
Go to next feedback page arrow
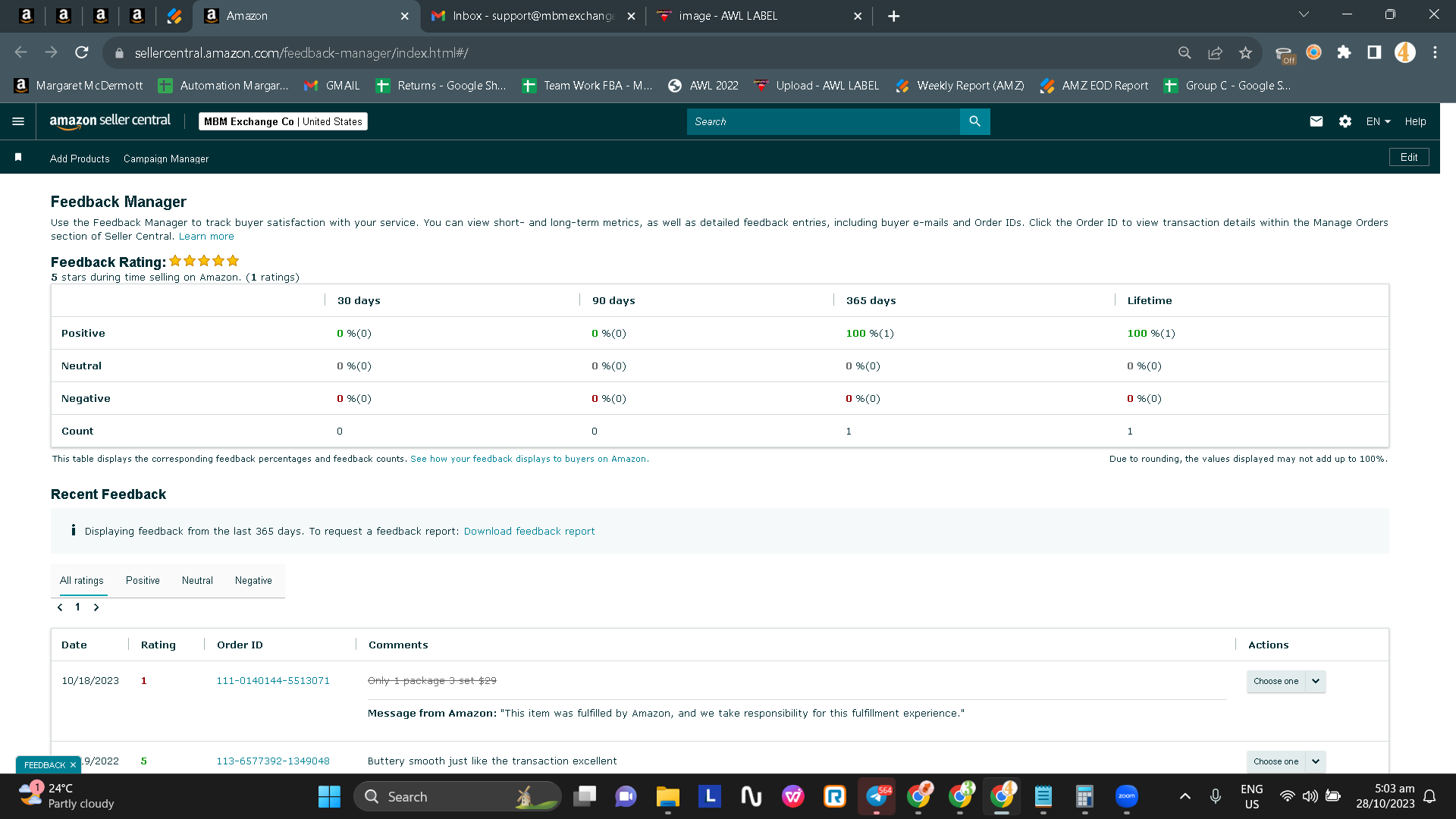coord(96,607)
